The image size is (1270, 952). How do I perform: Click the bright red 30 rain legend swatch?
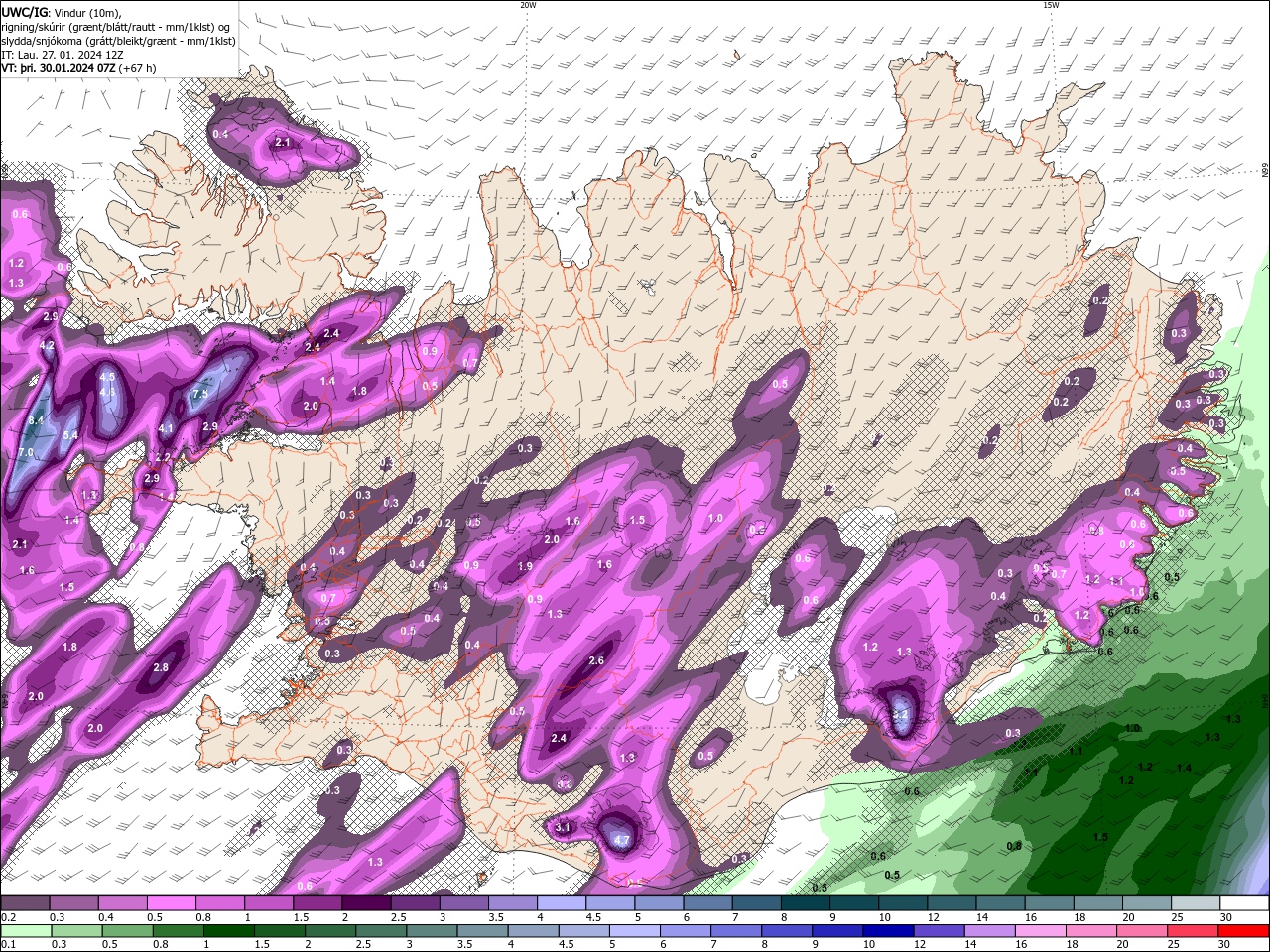click(x=1244, y=931)
